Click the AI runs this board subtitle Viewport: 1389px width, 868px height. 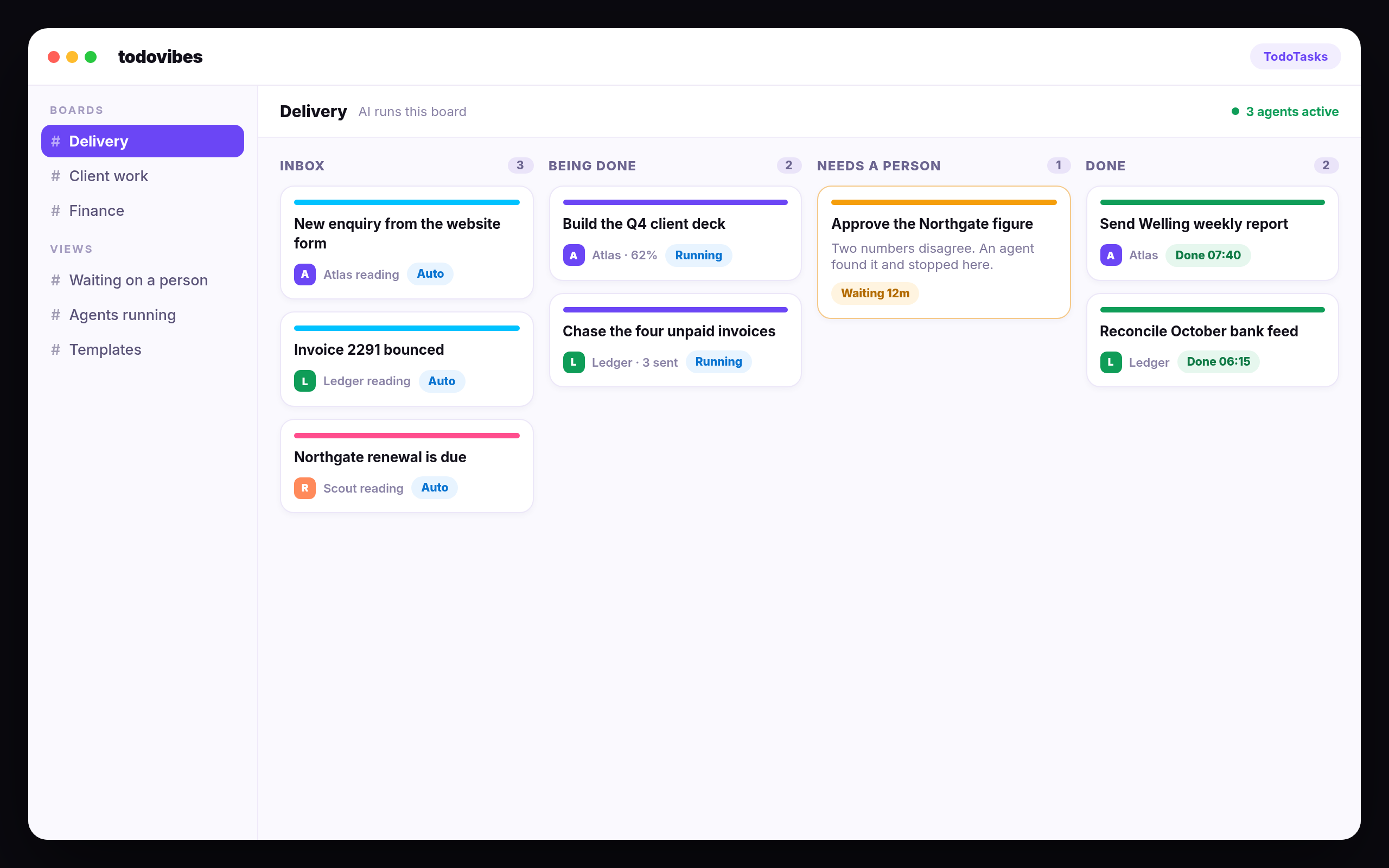pyautogui.click(x=412, y=112)
